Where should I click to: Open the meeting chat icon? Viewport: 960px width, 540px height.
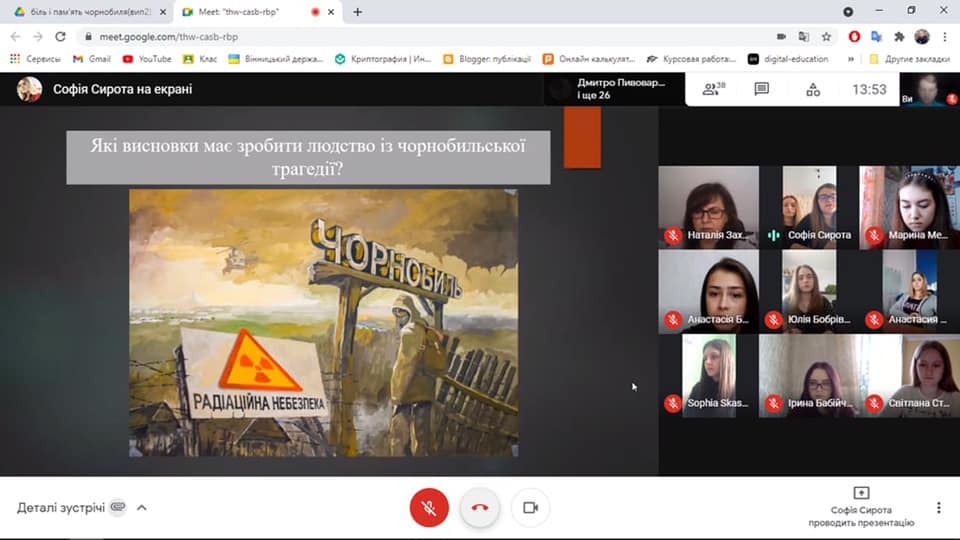click(761, 89)
